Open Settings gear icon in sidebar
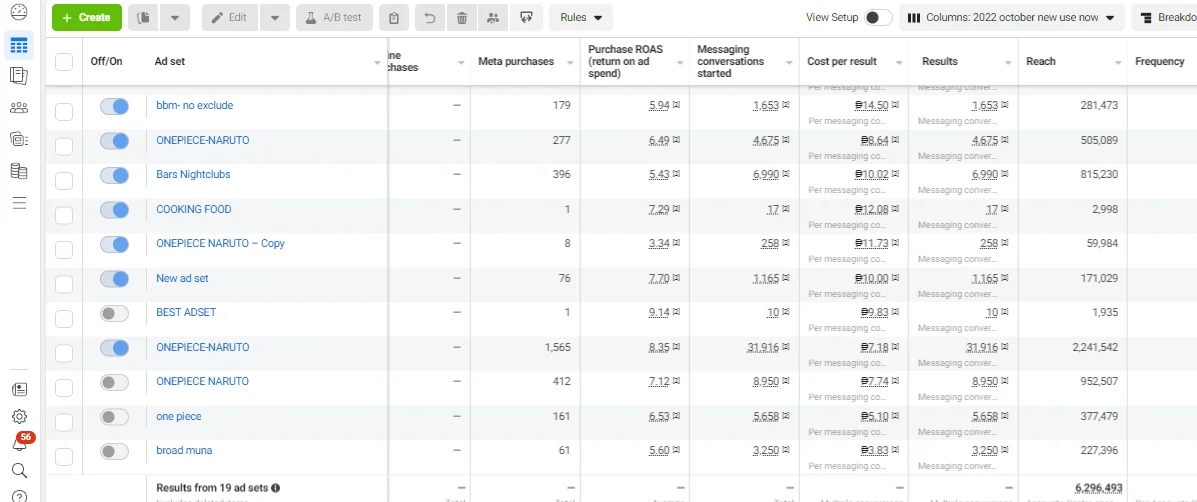The width and height of the screenshot is (1197, 502). pos(19,417)
